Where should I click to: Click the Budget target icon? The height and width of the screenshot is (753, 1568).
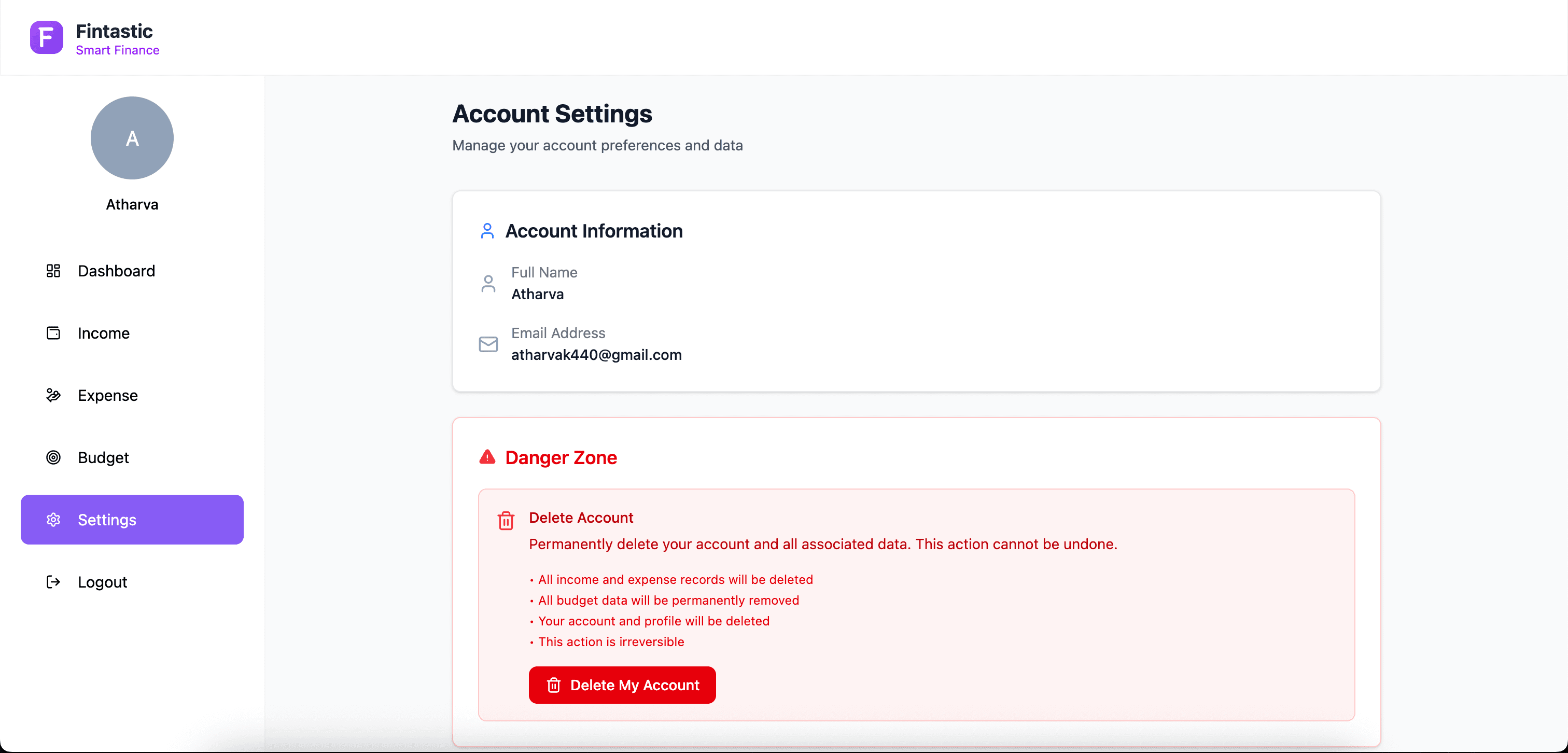pyautogui.click(x=53, y=458)
